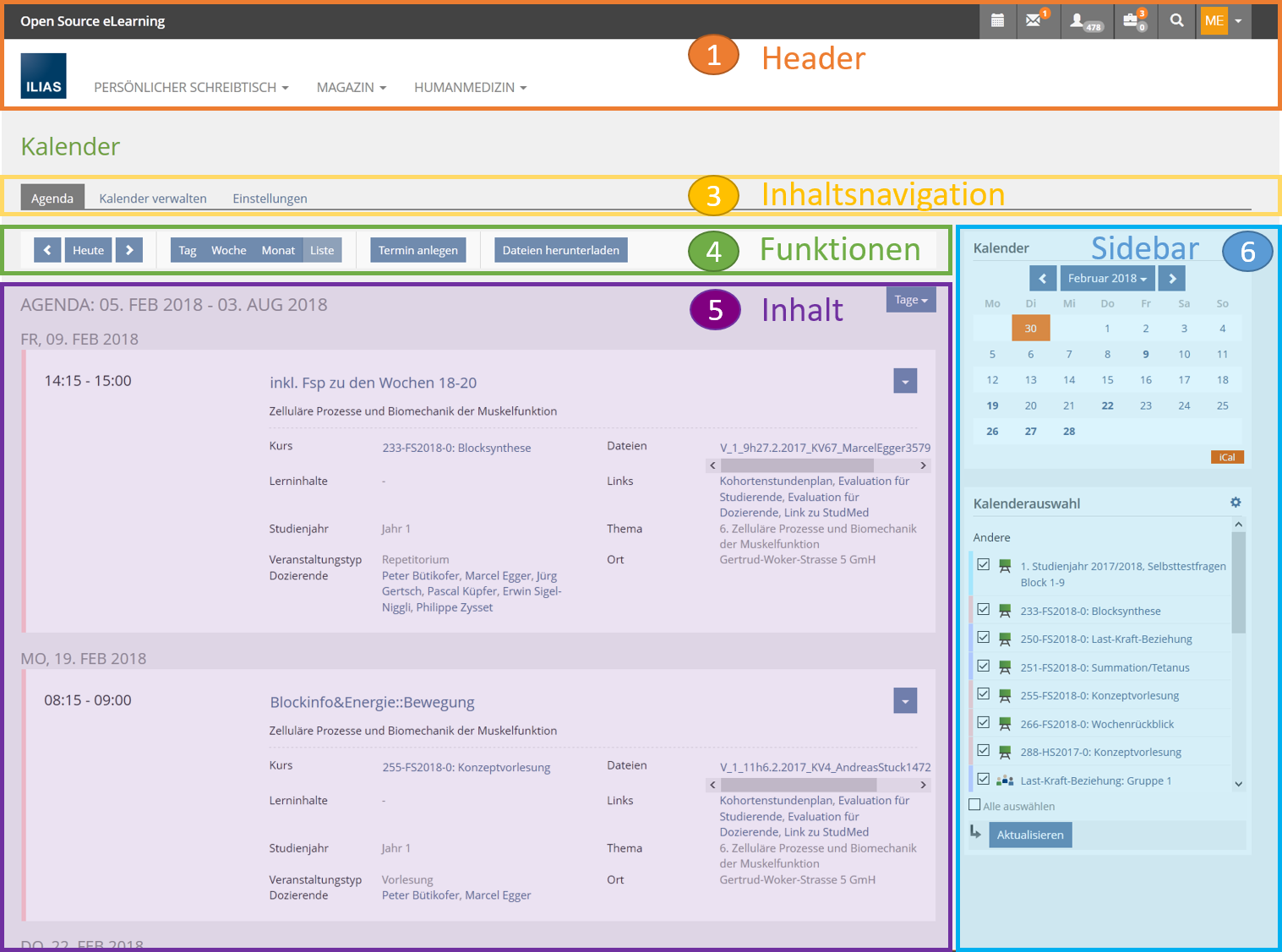The image size is (1282, 952).
Task: Check the Alle auswählen checkbox
Action: pos(975,805)
